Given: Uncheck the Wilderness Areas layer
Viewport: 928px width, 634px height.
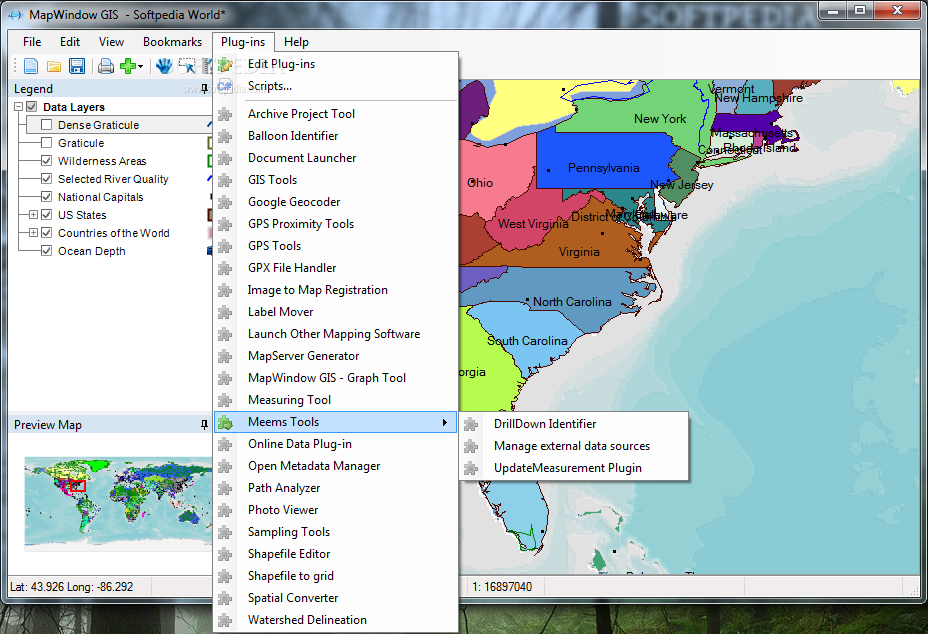Looking at the screenshot, I should (47, 160).
